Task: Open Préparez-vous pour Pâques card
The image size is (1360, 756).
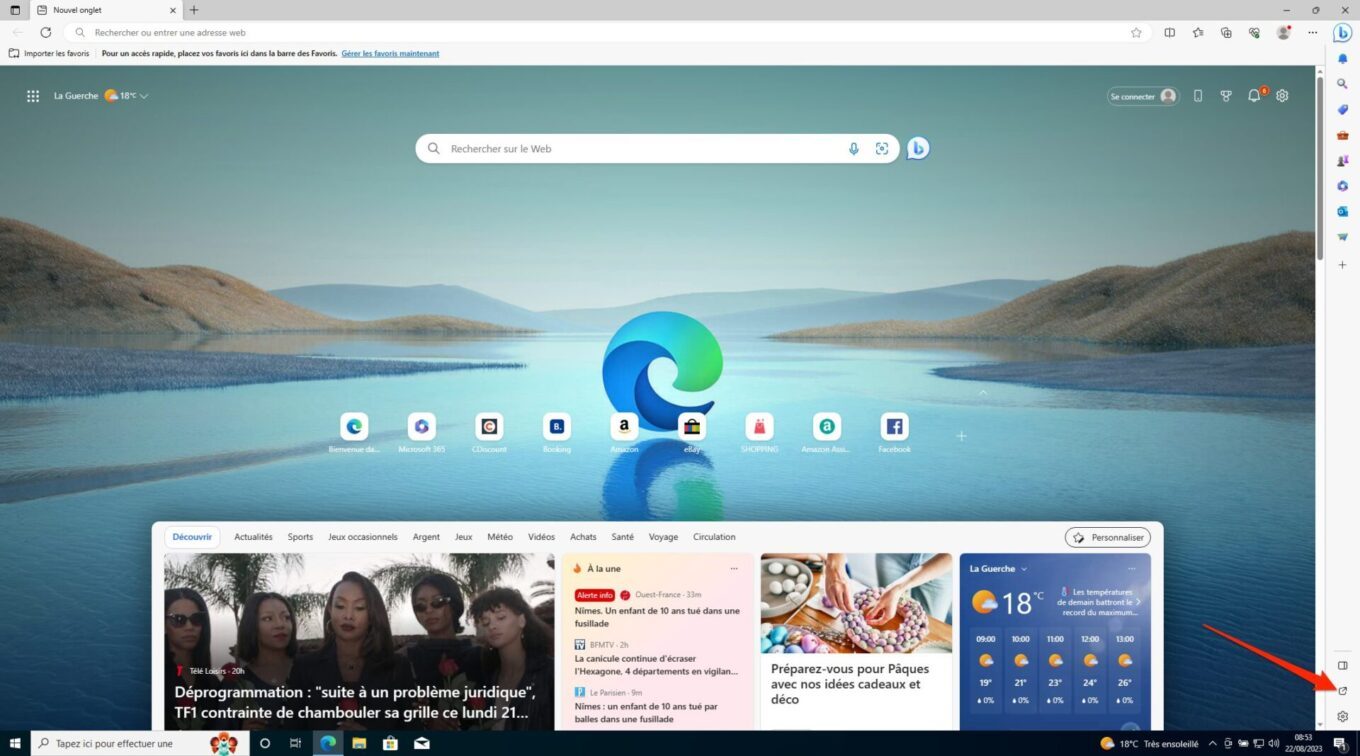Action: point(856,641)
